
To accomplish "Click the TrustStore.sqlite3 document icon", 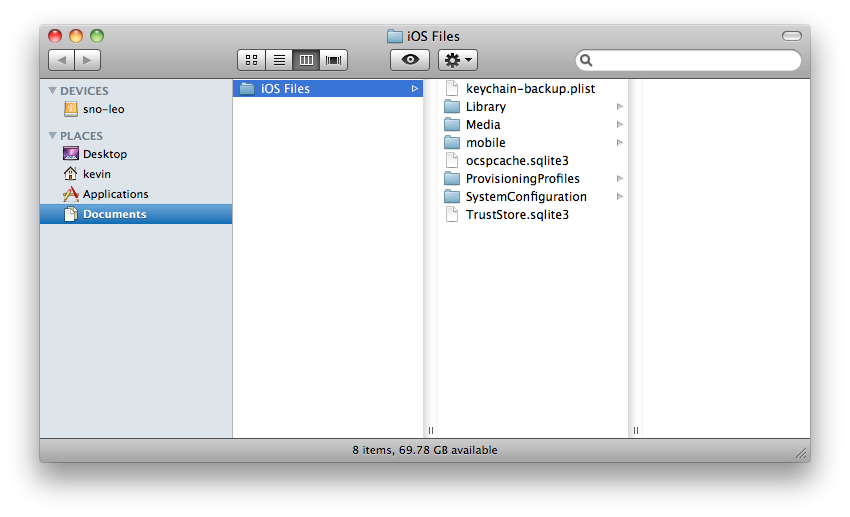I will [x=452, y=215].
